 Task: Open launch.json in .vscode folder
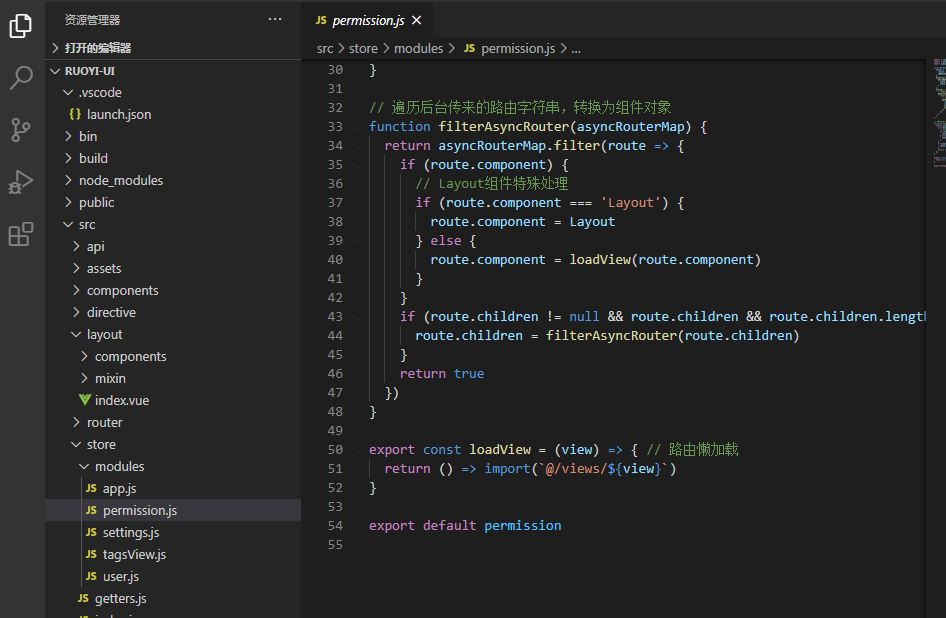pos(119,114)
